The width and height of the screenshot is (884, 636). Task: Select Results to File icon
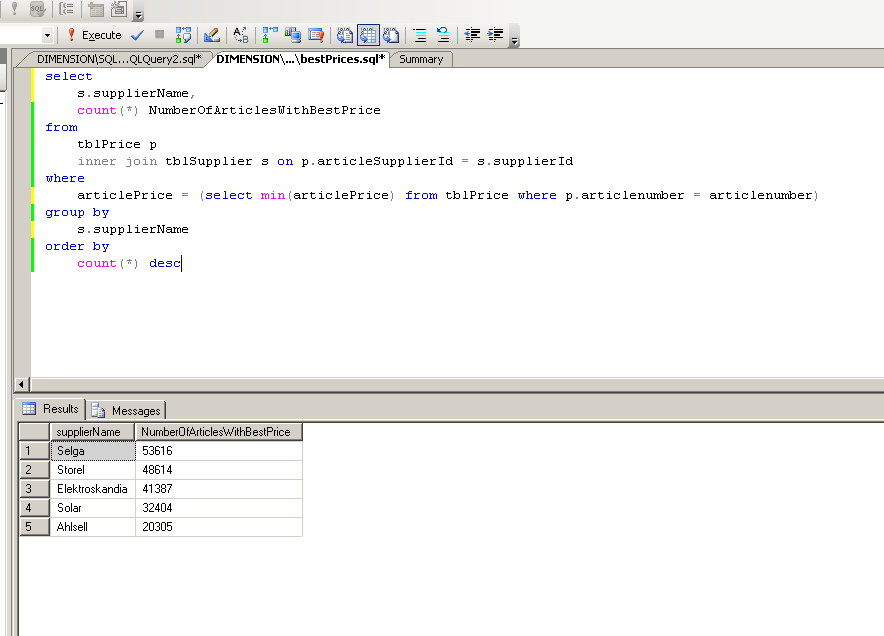coord(391,35)
